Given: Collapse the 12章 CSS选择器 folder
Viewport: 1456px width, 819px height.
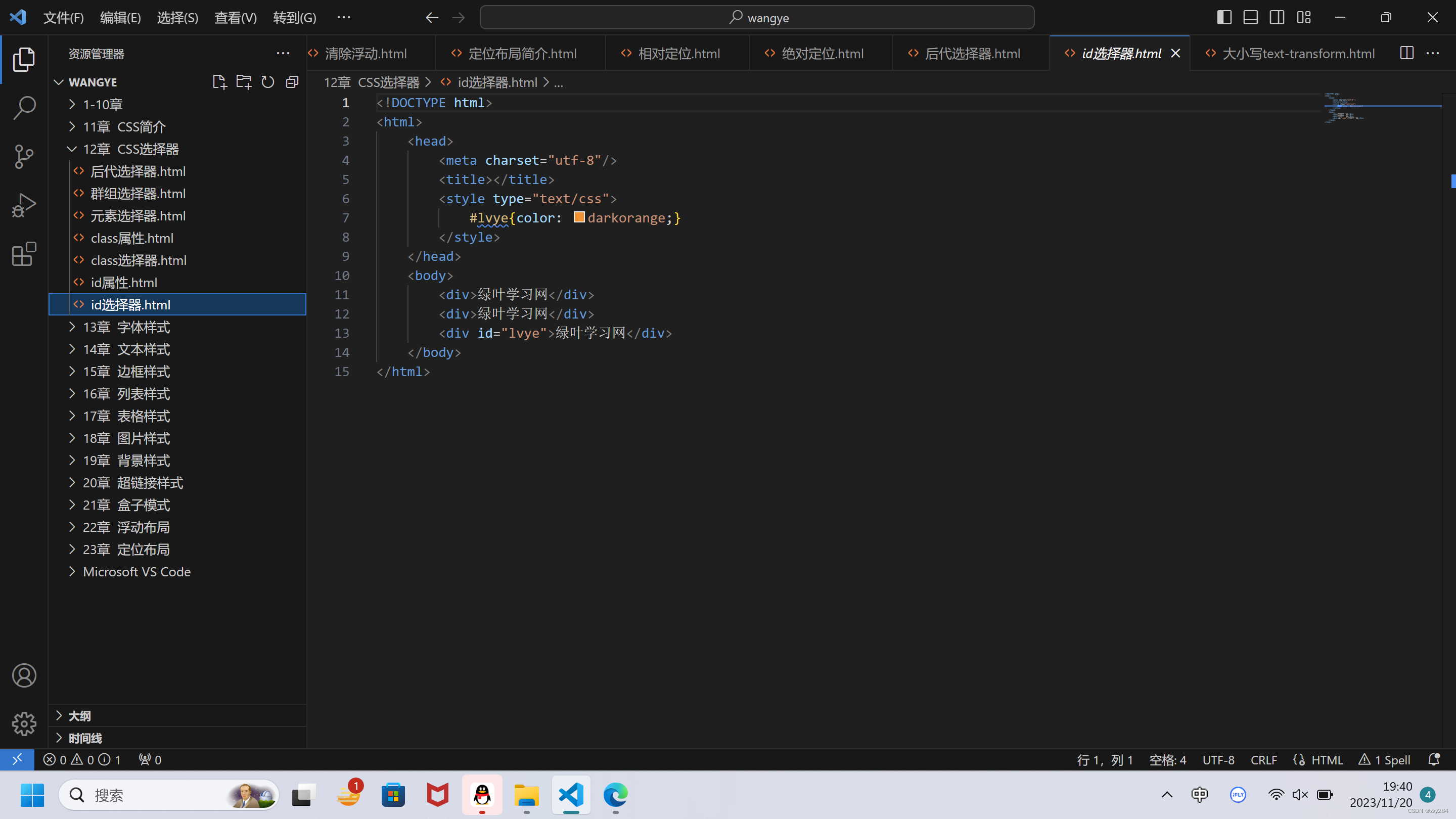Looking at the screenshot, I should pyautogui.click(x=130, y=149).
